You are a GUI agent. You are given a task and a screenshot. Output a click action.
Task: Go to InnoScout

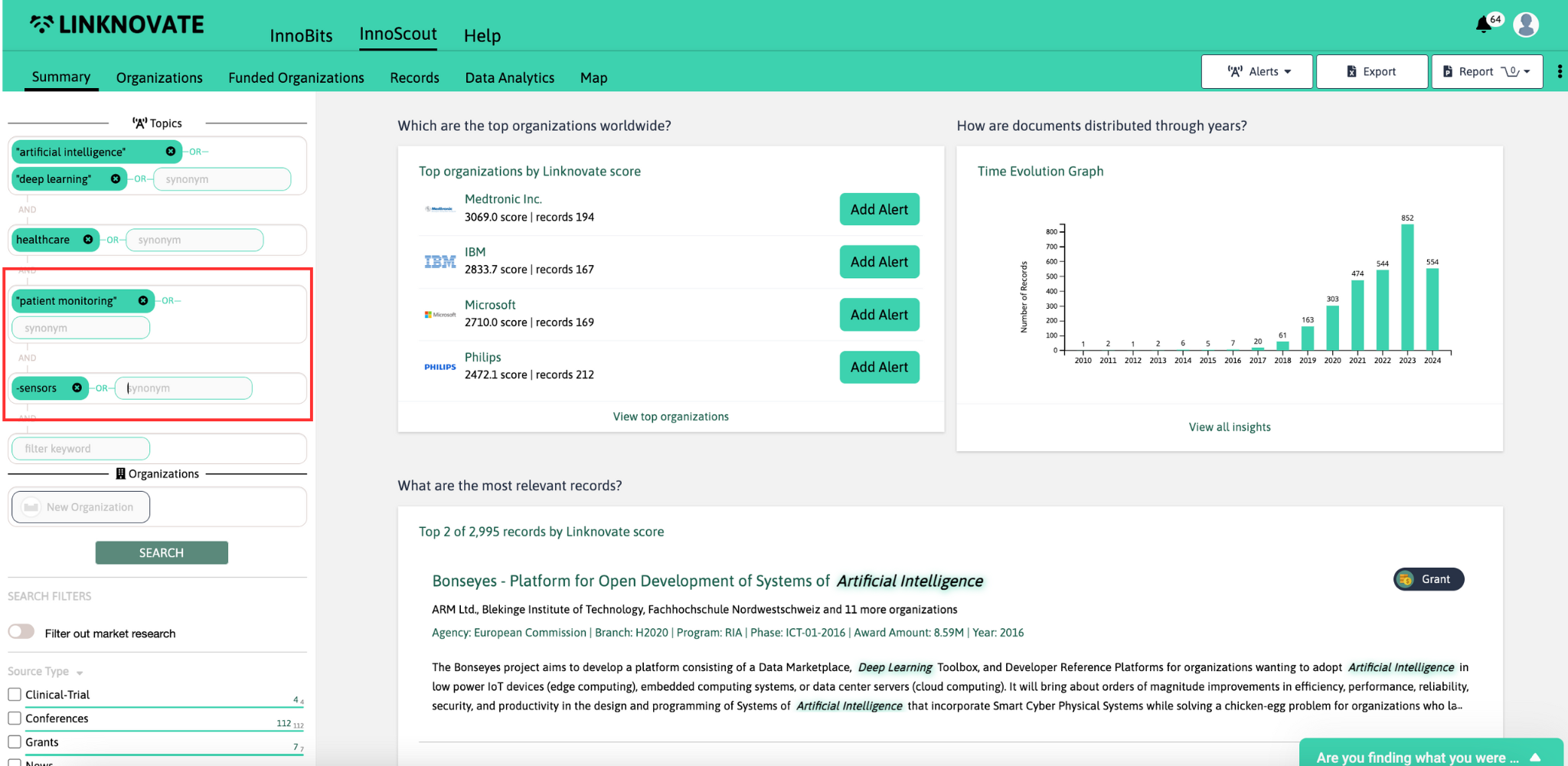pyautogui.click(x=398, y=34)
